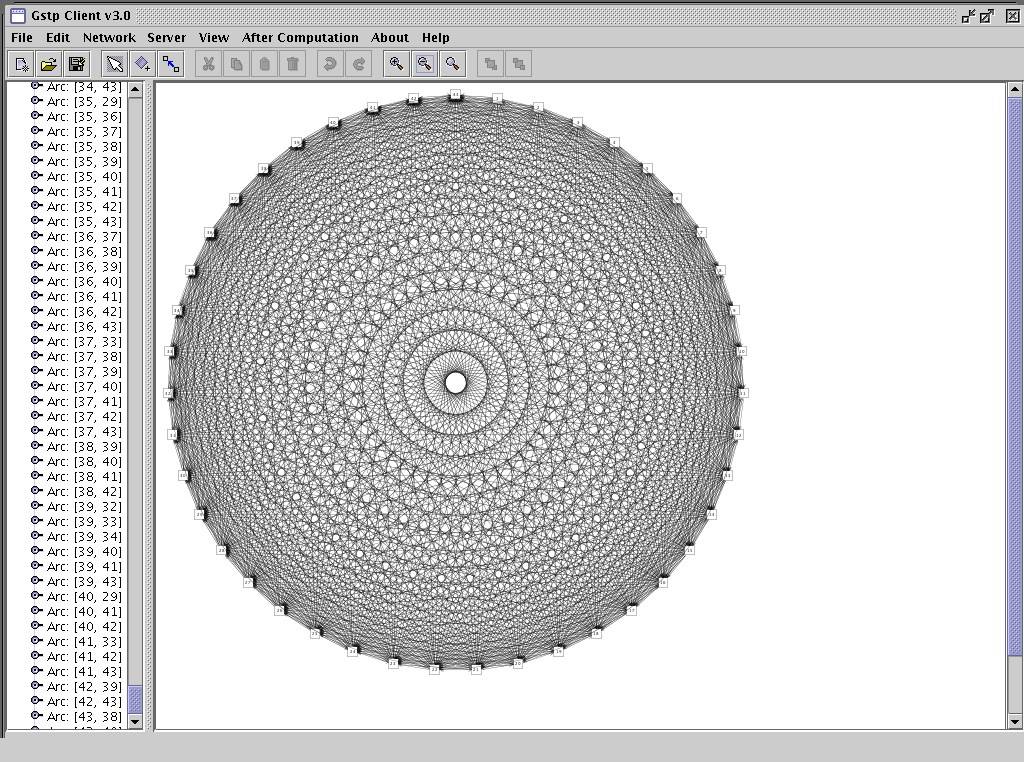The width and height of the screenshot is (1024, 762).
Task: Click the Save disk toolbar icon
Action: click(76, 64)
